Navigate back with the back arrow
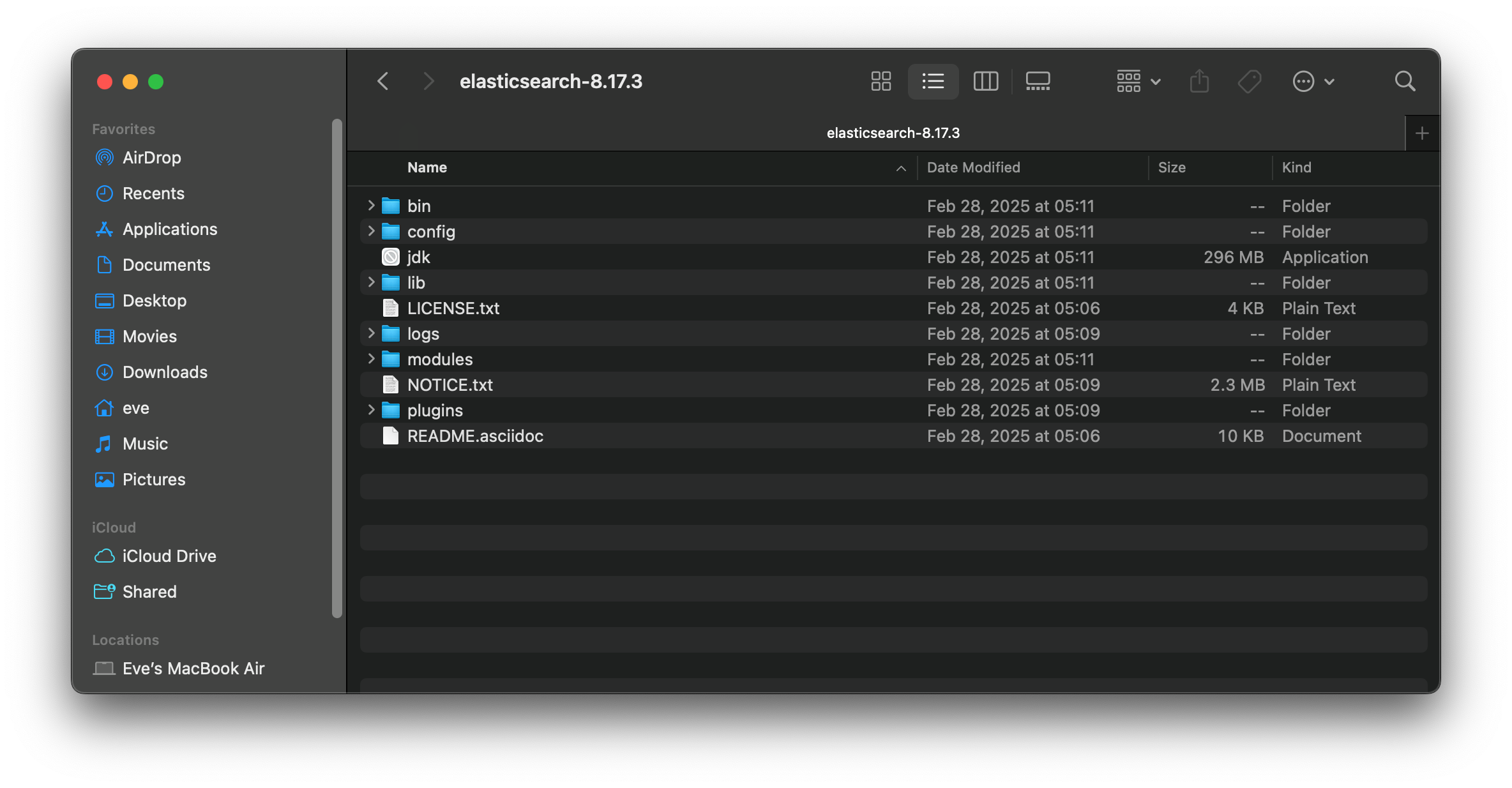Screen dimensions: 1512x788 click(x=382, y=81)
